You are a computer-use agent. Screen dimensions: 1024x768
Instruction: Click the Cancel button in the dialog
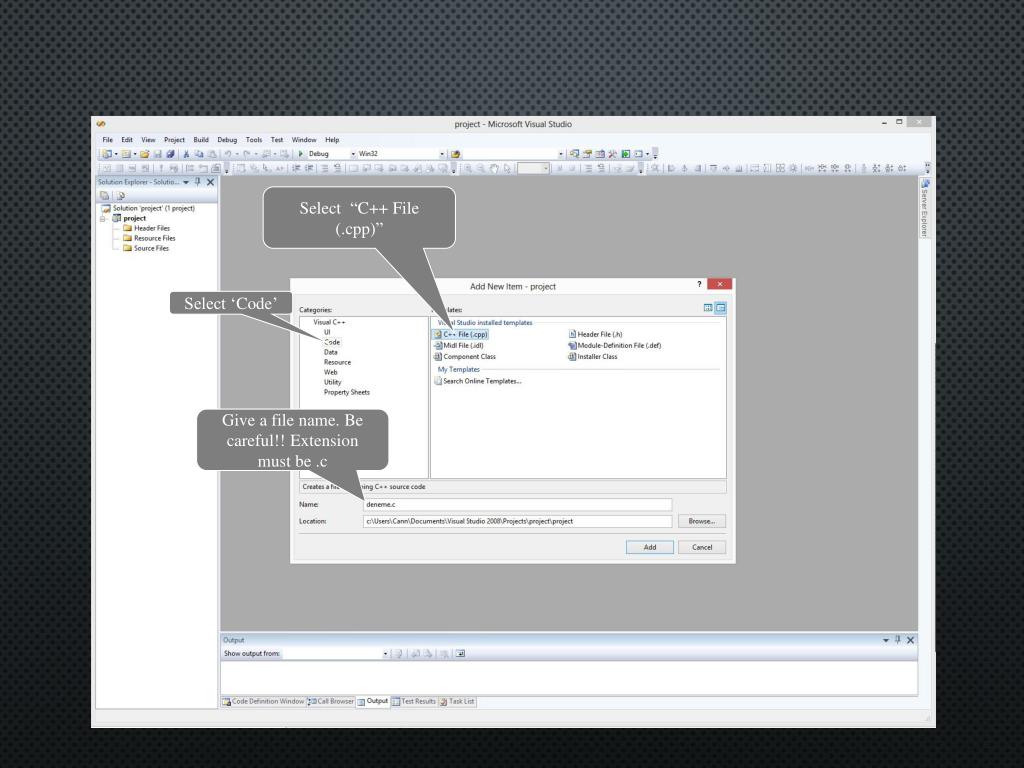702,547
